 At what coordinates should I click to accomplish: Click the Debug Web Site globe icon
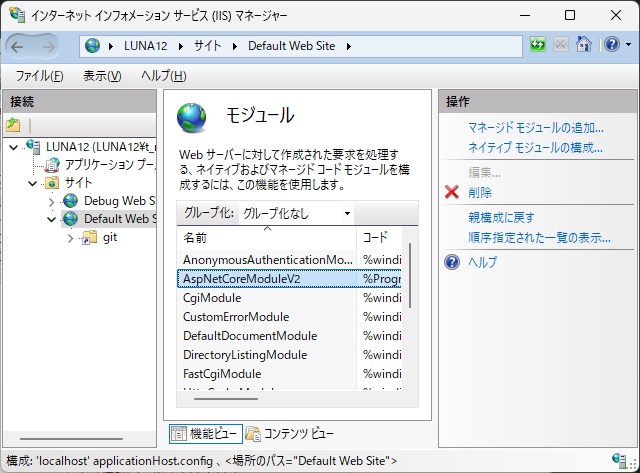pyautogui.click(x=71, y=200)
